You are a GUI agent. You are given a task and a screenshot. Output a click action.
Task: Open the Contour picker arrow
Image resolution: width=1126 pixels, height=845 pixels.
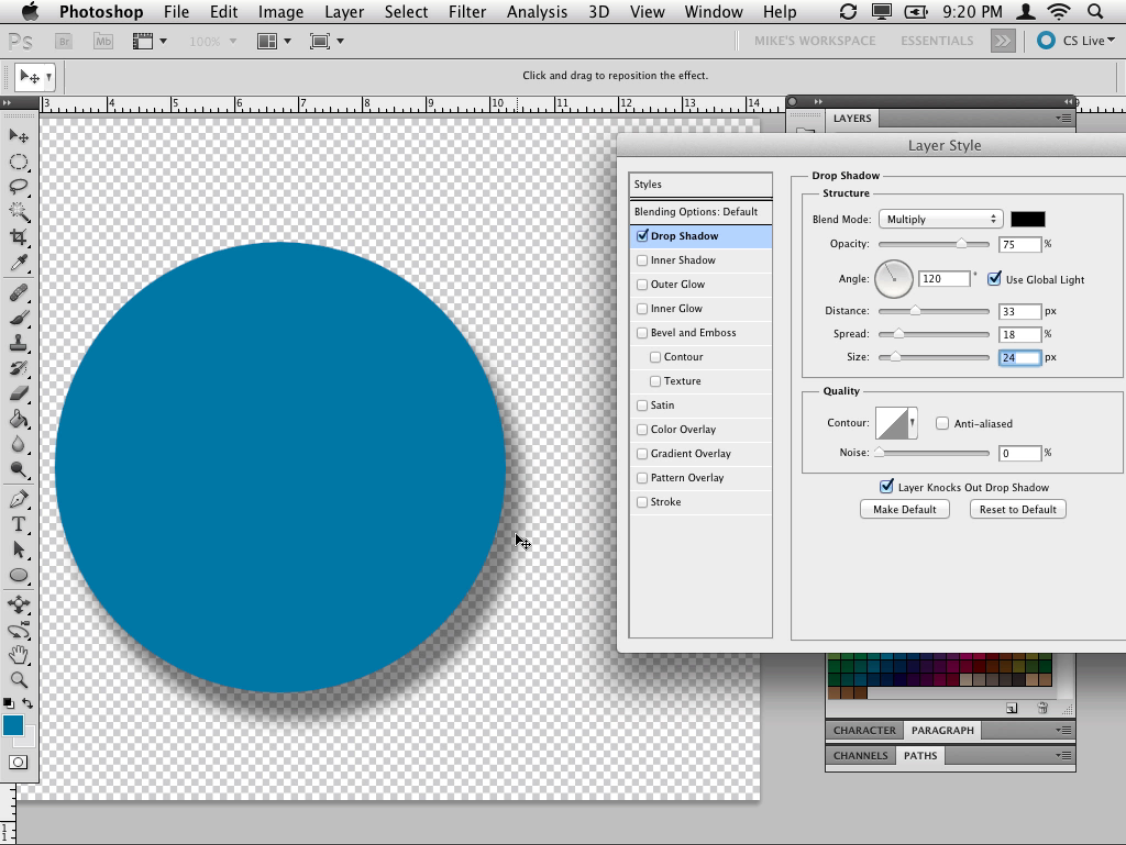912,423
